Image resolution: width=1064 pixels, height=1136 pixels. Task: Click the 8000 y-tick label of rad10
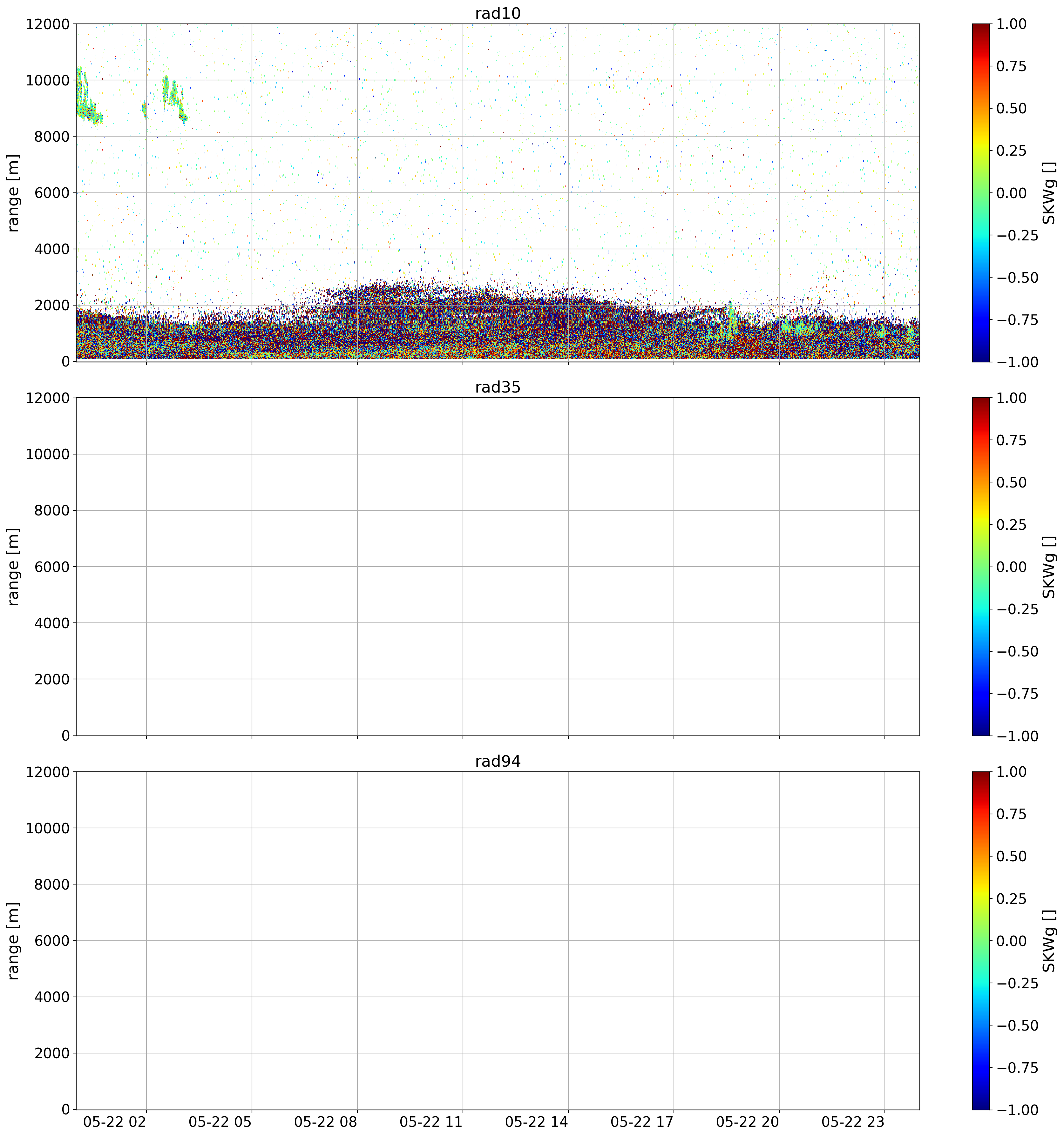[52, 137]
